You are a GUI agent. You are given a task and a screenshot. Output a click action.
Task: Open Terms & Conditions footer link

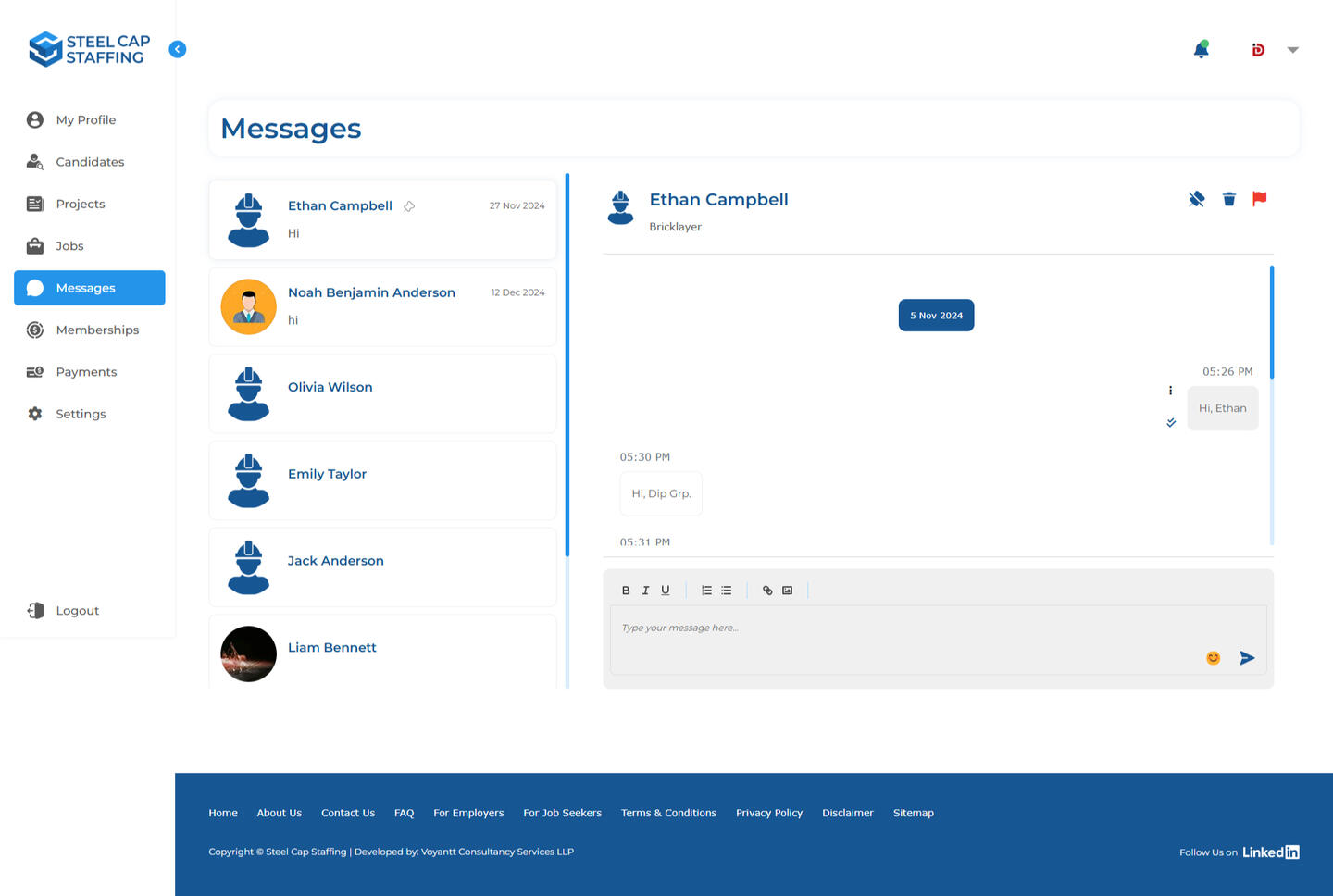click(x=668, y=813)
